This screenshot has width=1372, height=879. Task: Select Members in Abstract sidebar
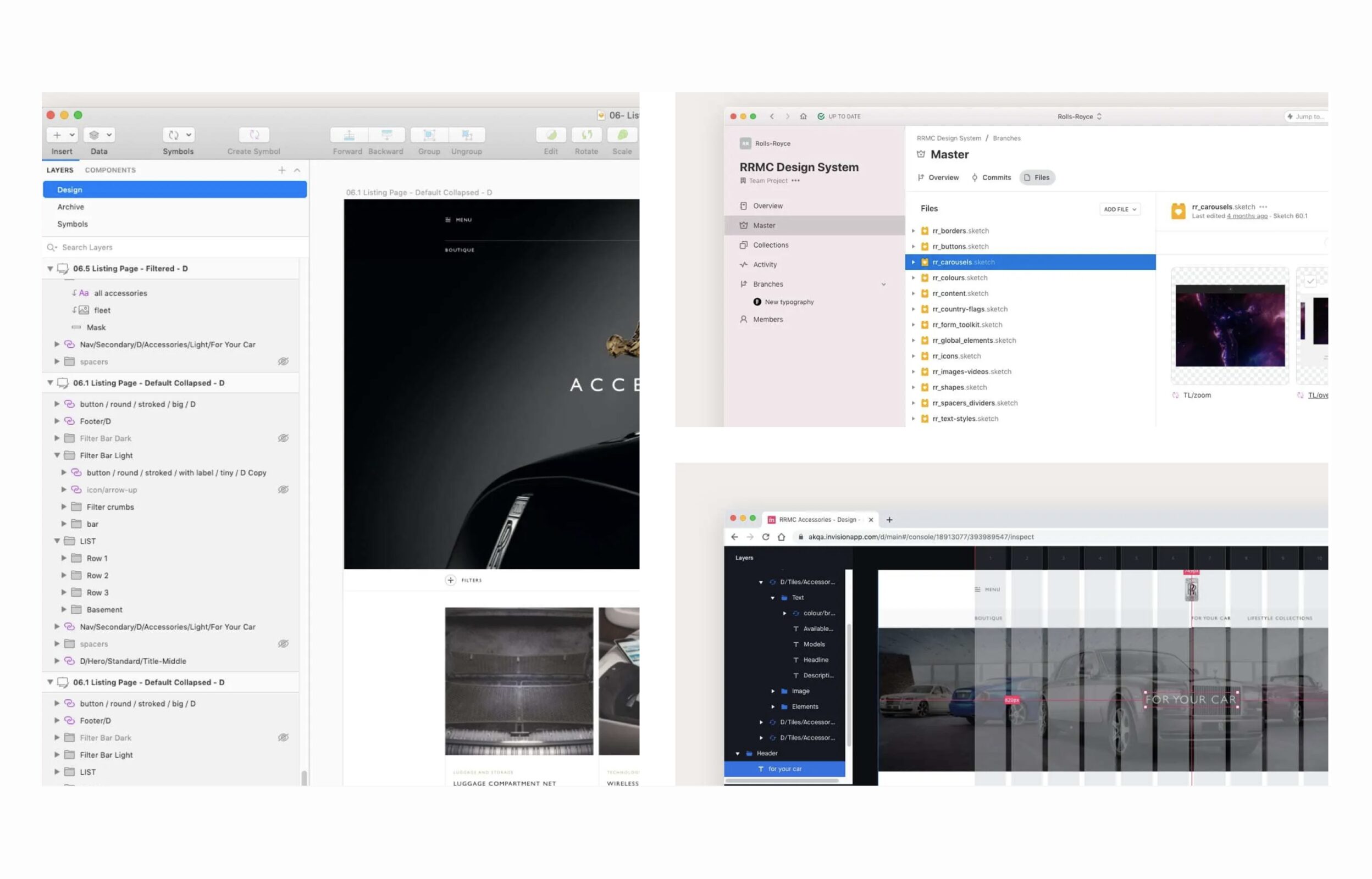814,319
